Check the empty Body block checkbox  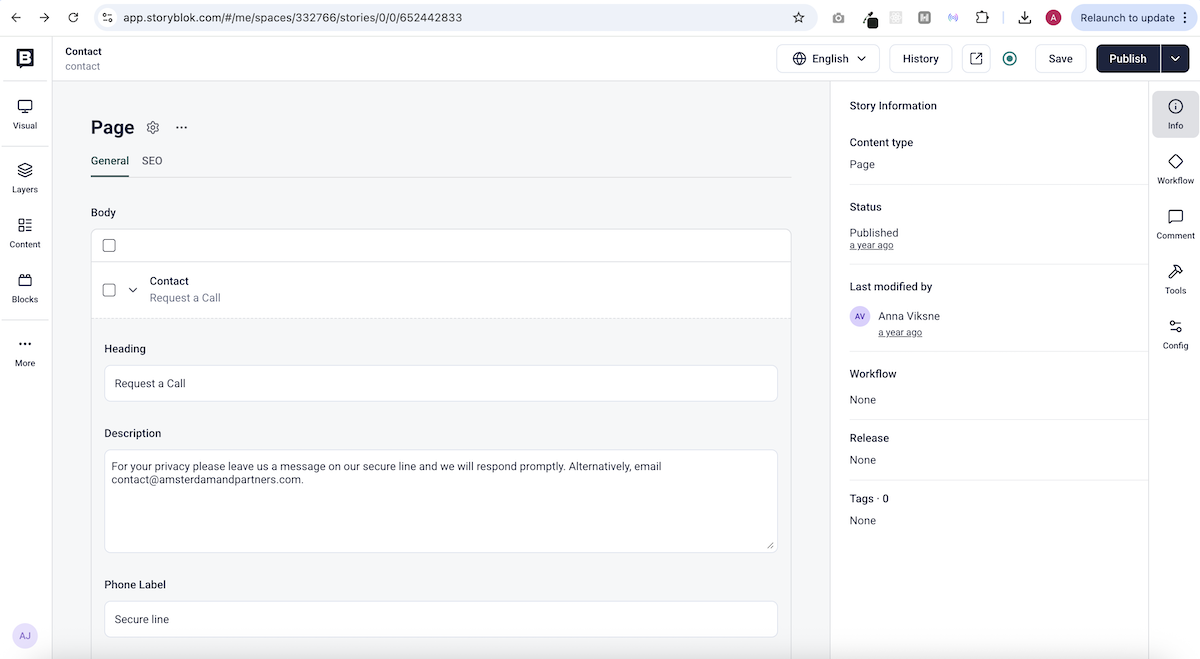(x=108, y=244)
